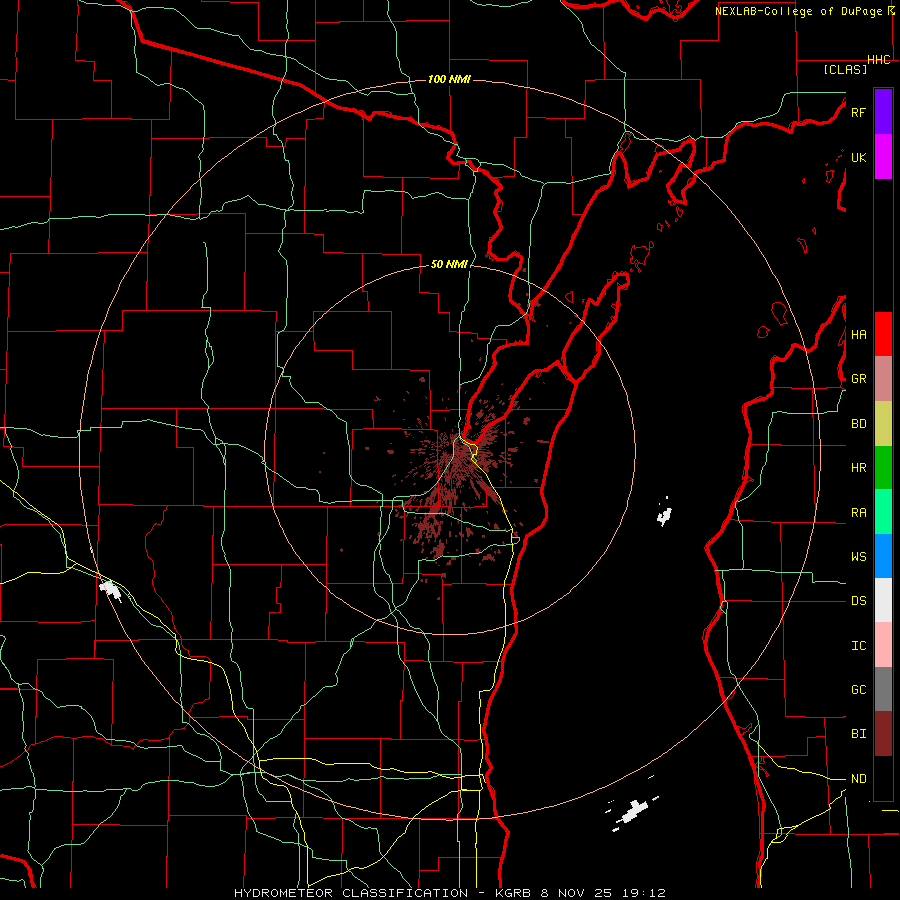Viewport: 900px width, 900px height.
Task: Click the ND black legend swatch
Action: click(883, 778)
